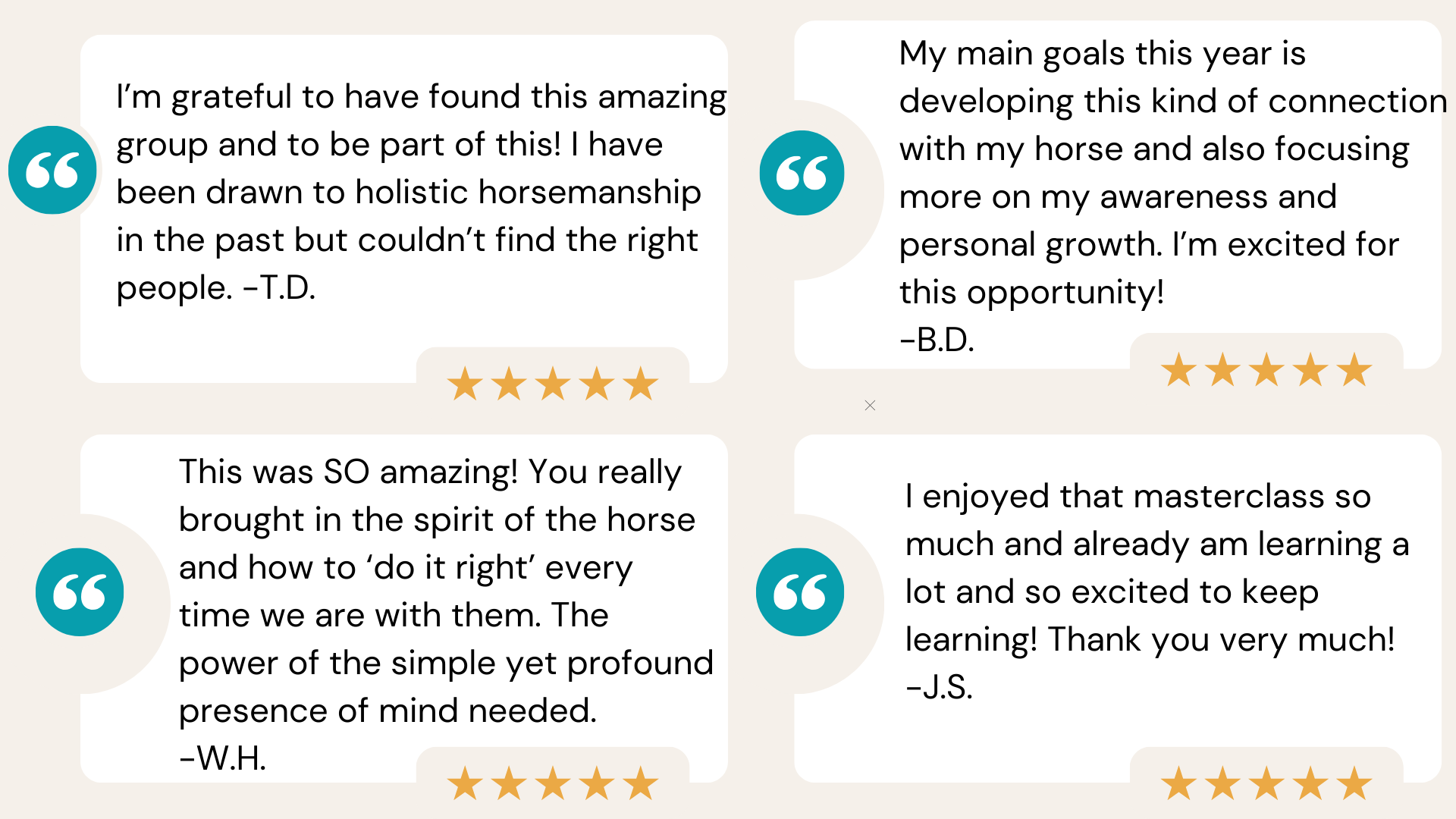Click the middle star under W.H. review
Screen dimensions: 1456x819
coord(553,783)
